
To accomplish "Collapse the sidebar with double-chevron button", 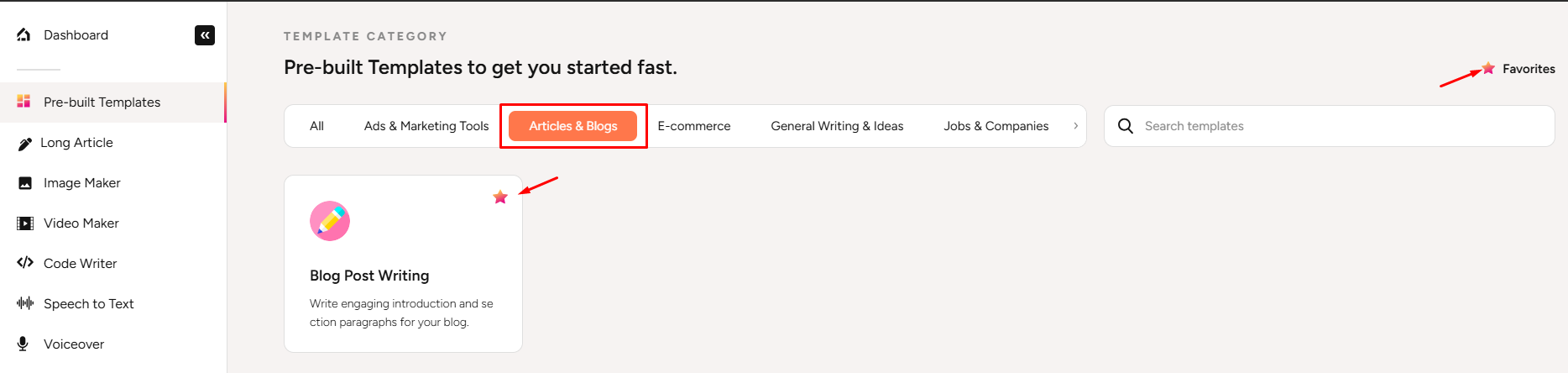I will pos(205,35).
